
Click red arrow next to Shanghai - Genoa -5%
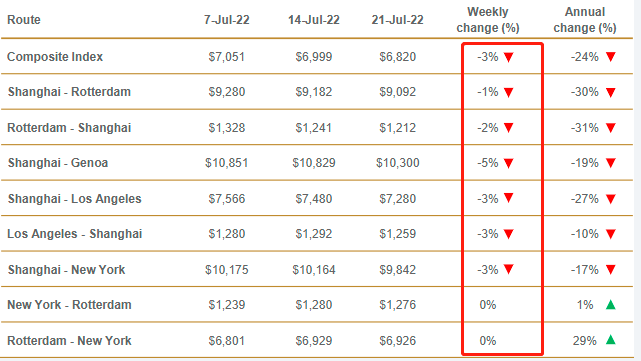point(509,164)
